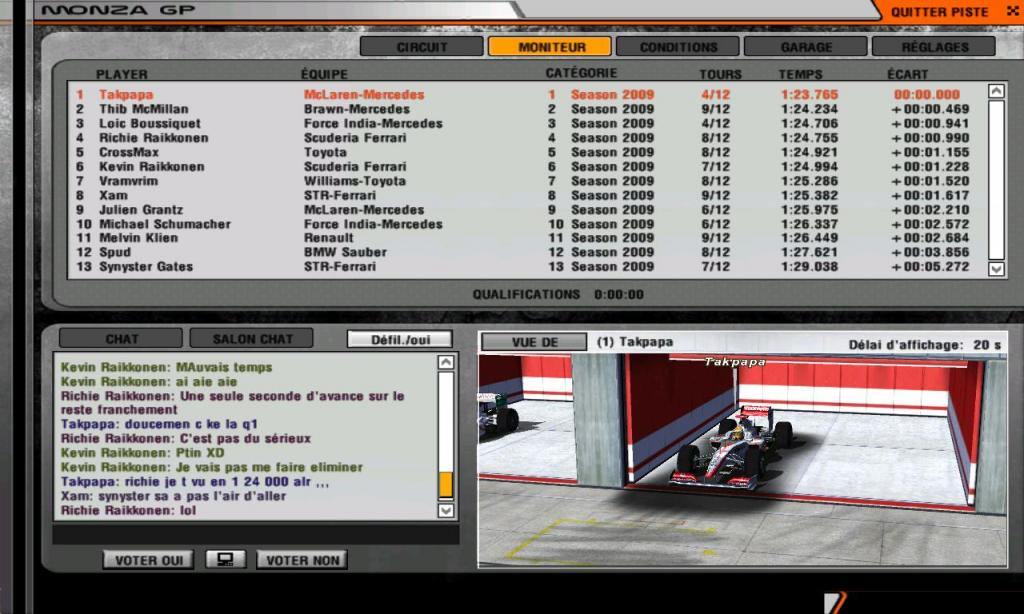Select Richie Raikkonen in the timing list
Viewport: 1024px width, 614px height.
(x=528, y=138)
